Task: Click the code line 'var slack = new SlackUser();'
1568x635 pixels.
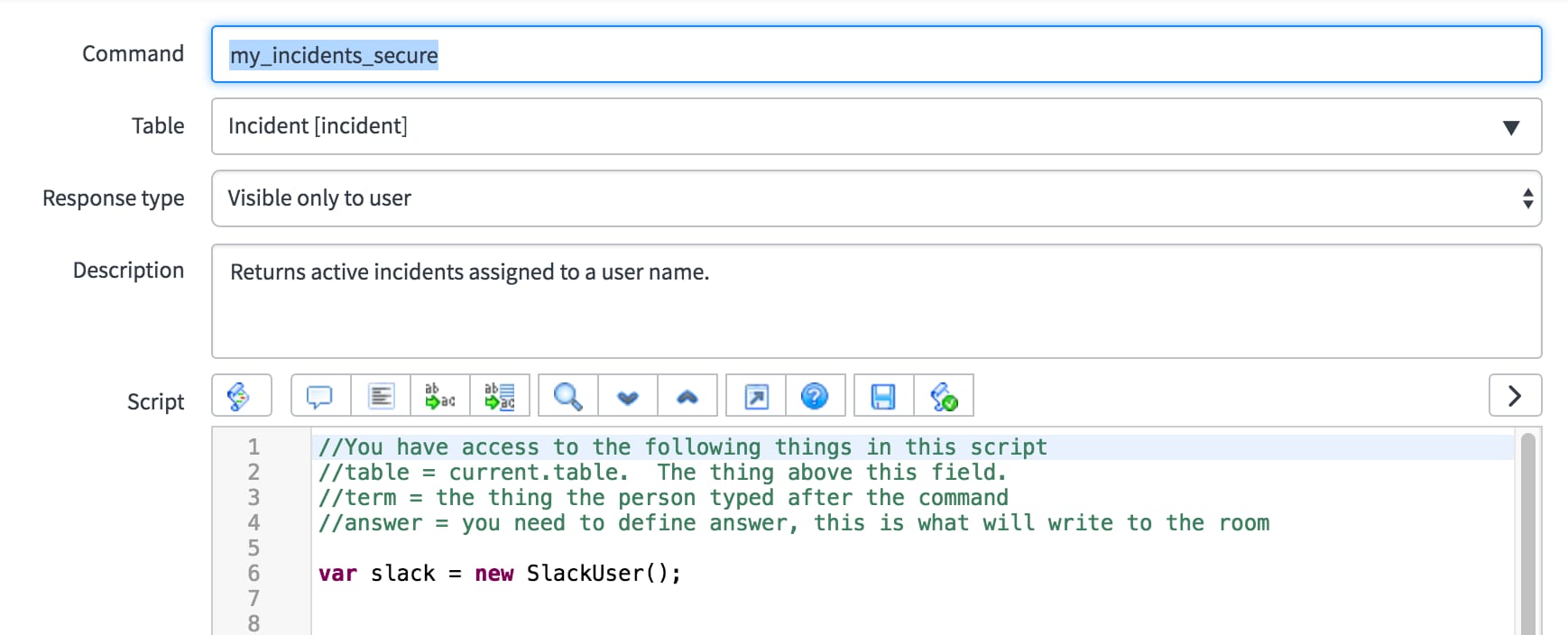Action: pyautogui.click(x=500, y=574)
